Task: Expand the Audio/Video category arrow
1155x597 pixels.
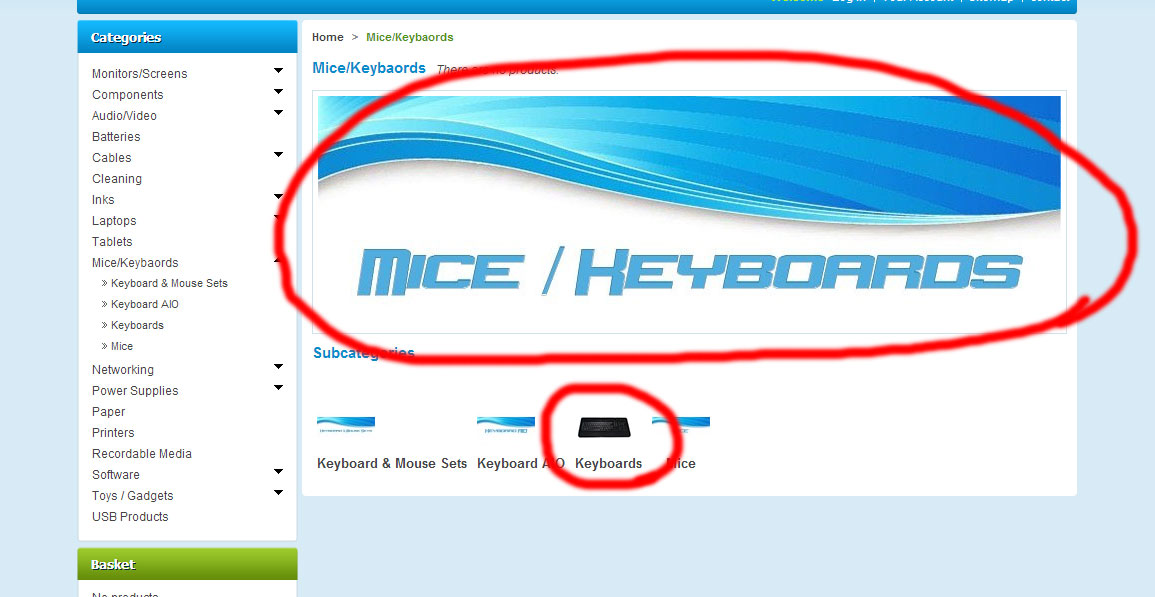Action: [x=278, y=113]
